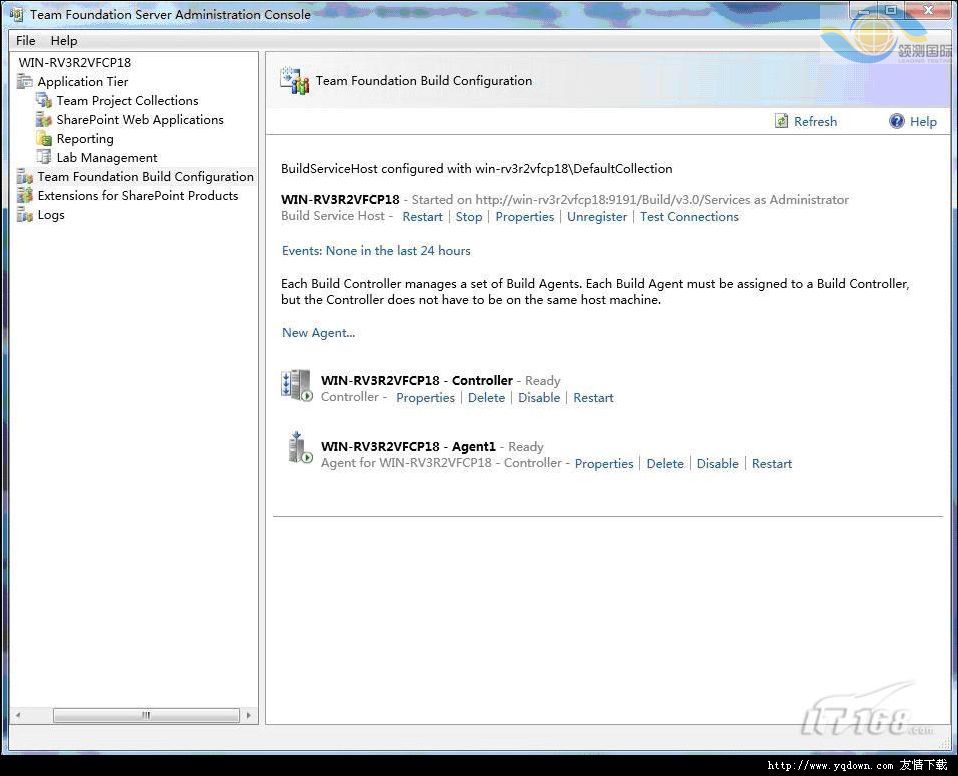This screenshot has height=776, width=958.
Task: Click the Logs node icon
Action: pos(25,215)
